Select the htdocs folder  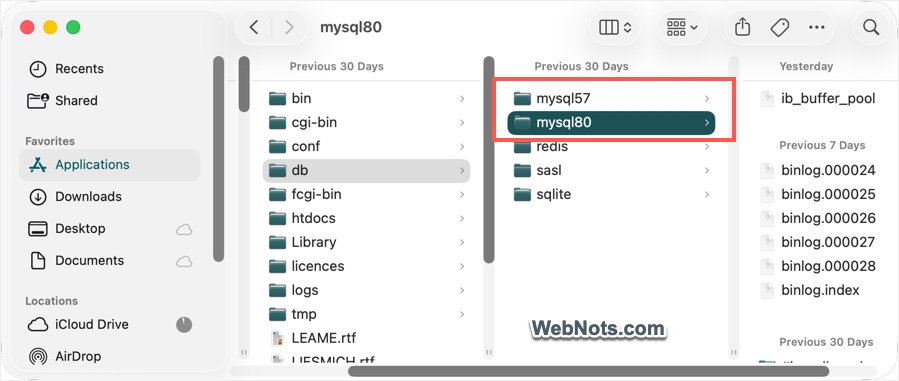(x=366, y=219)
